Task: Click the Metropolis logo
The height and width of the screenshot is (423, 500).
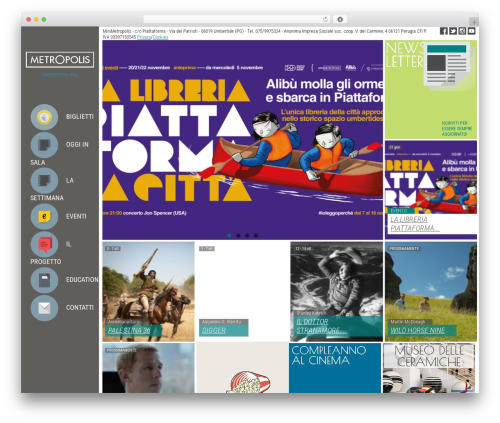Action: tap(60, 60)
